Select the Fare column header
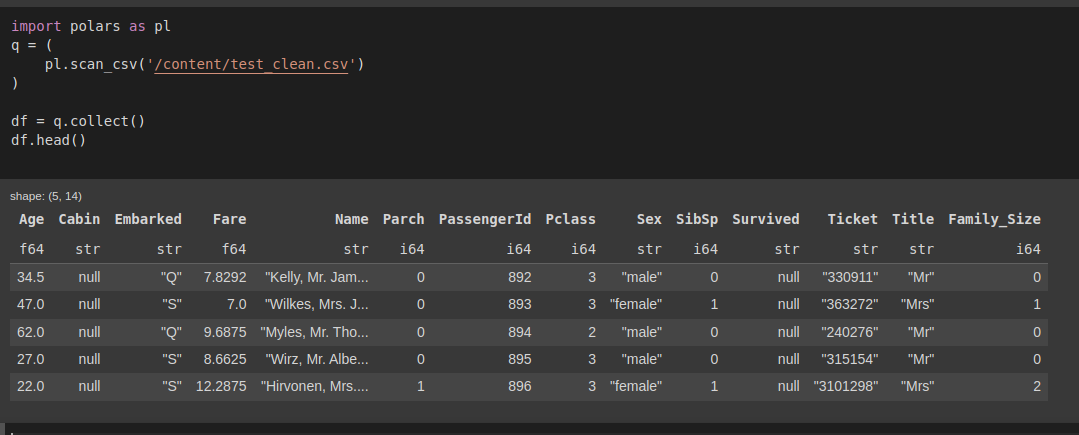Screen dimensions: 1079x435 (x=229, y=219)
